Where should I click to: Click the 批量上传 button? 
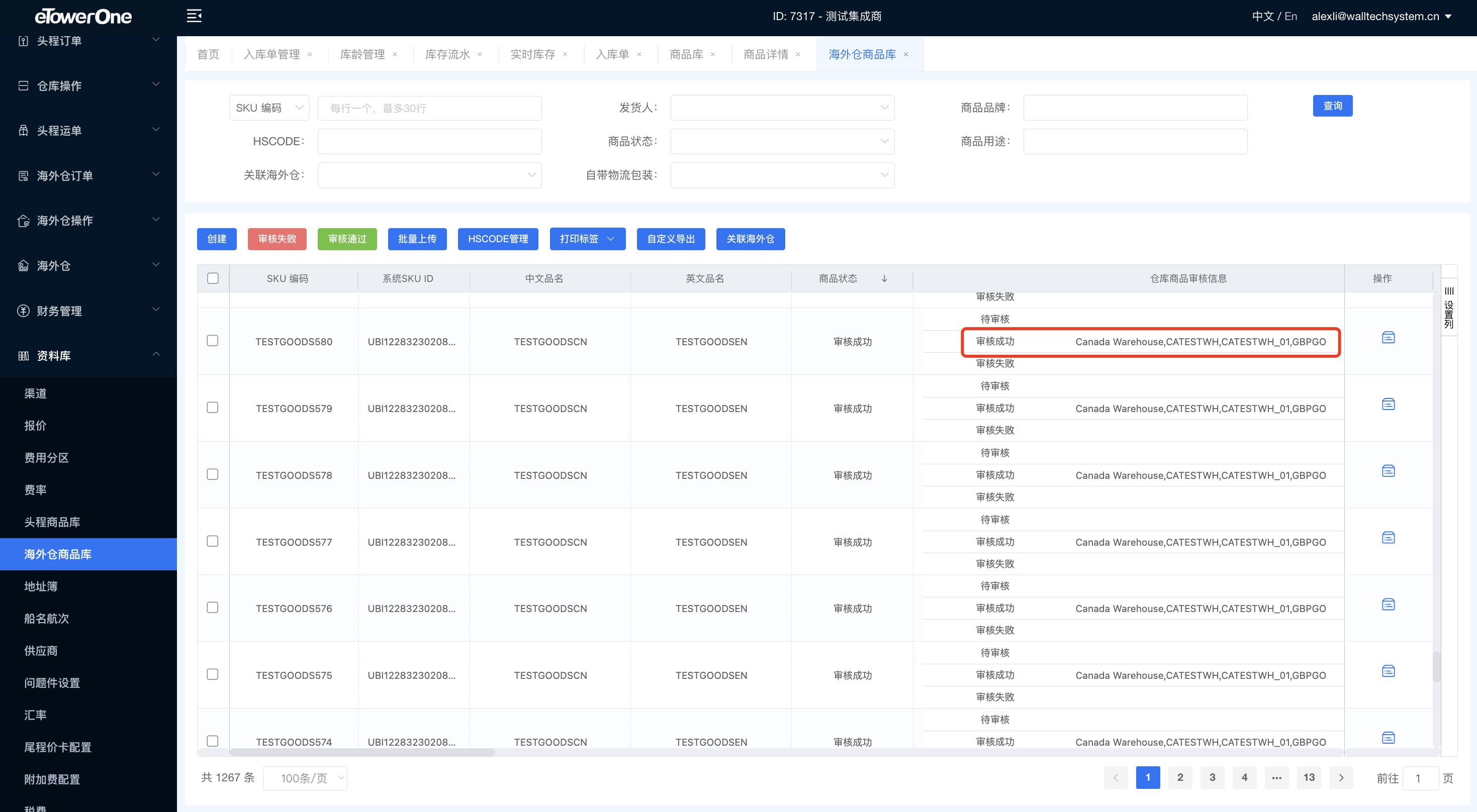point(417,239)
